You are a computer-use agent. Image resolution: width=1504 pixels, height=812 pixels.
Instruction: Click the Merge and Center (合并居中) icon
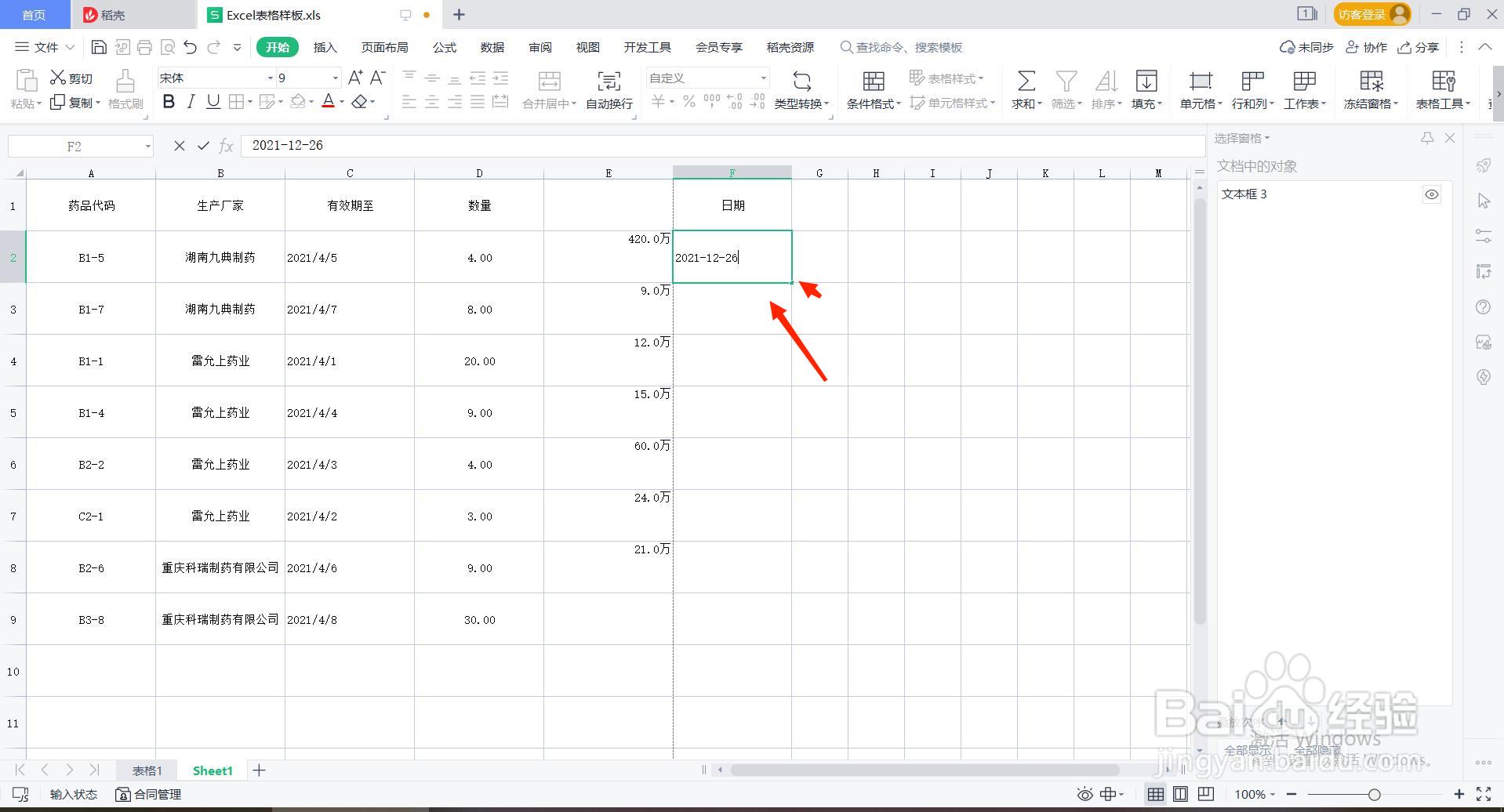point(550,82)
